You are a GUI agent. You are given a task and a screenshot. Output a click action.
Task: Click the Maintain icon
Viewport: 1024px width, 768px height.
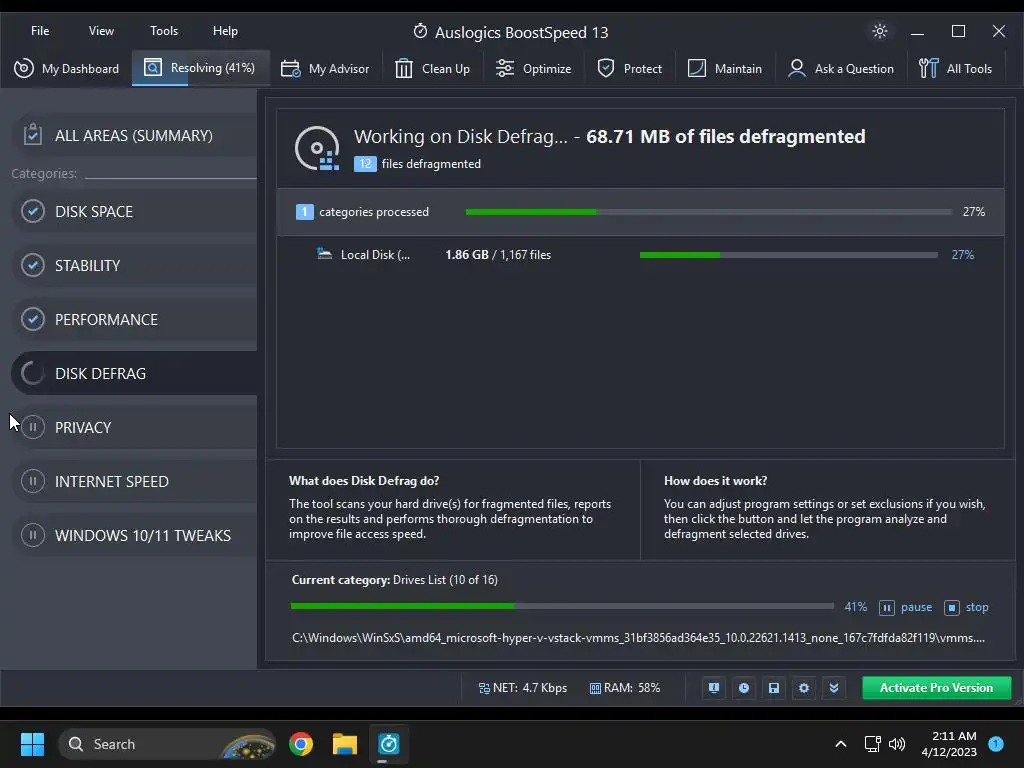tap(697, 68)
